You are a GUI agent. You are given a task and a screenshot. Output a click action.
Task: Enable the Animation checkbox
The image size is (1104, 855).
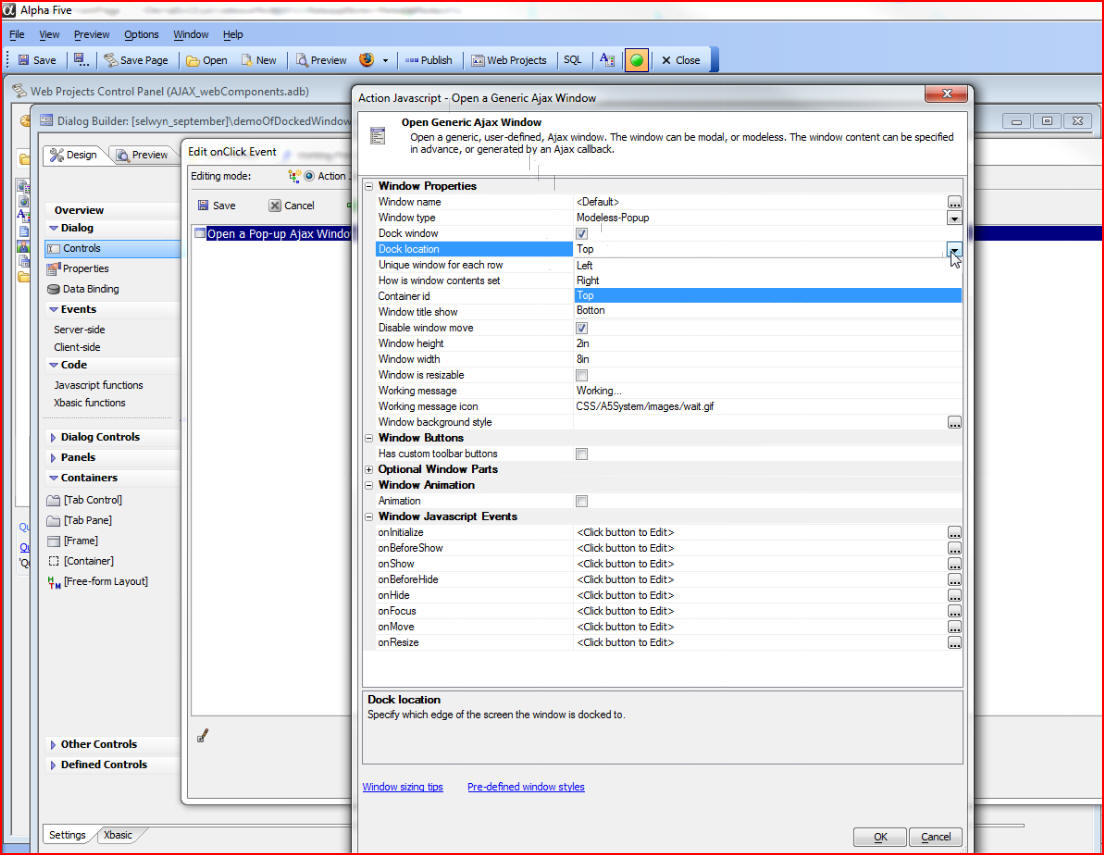coord(582,501)
